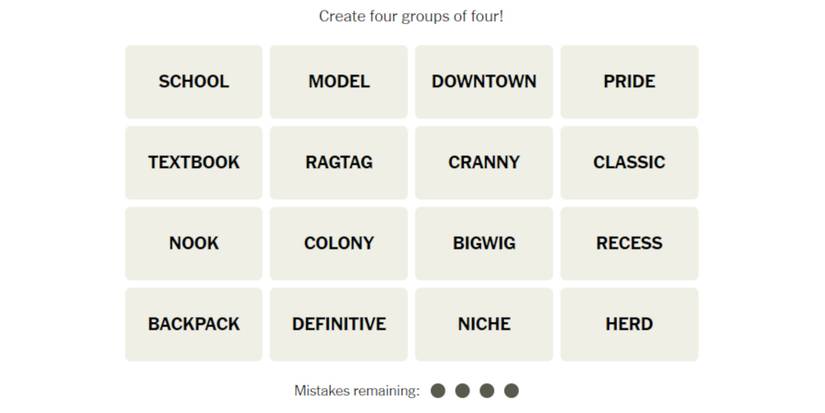The height and width of the screenshot is (413, 825).
Task: Click the "Mistakes remaining:" label
Action: click(x=357, y=391)
